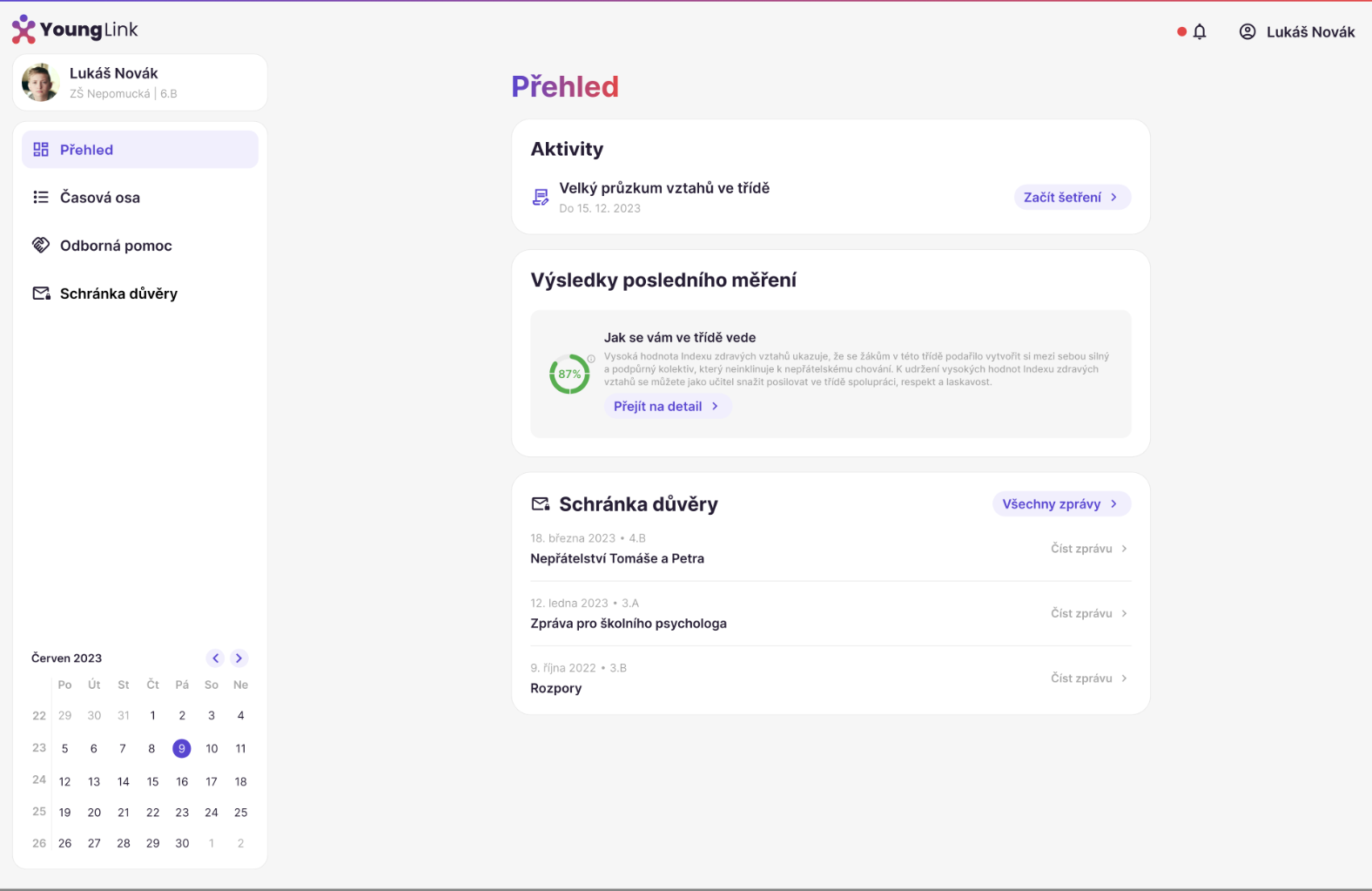Click the Odborná pomoc handshake icon
This screenshot has width=1372, height=891.
(41, 246)
